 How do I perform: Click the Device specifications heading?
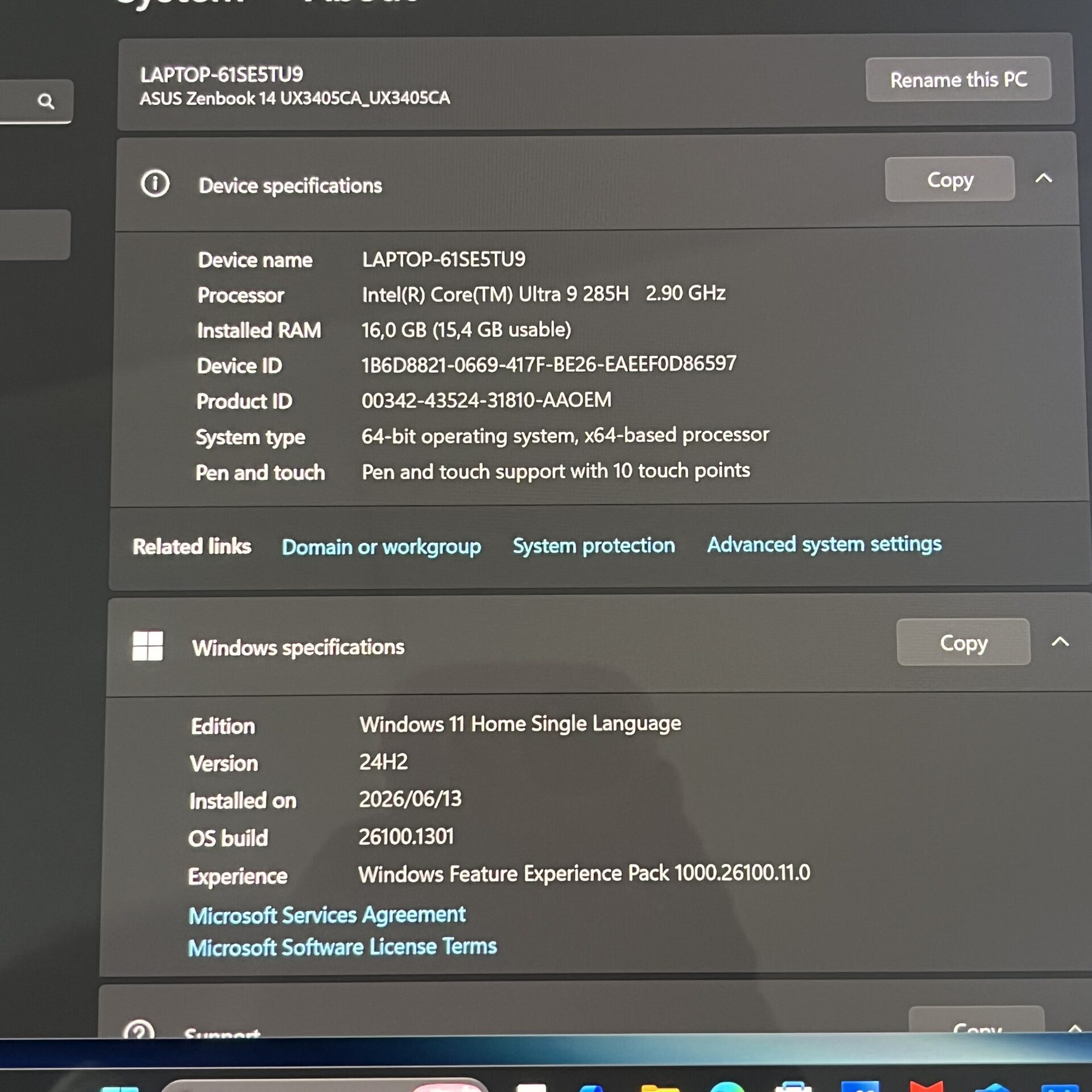[x=290, y=185]
